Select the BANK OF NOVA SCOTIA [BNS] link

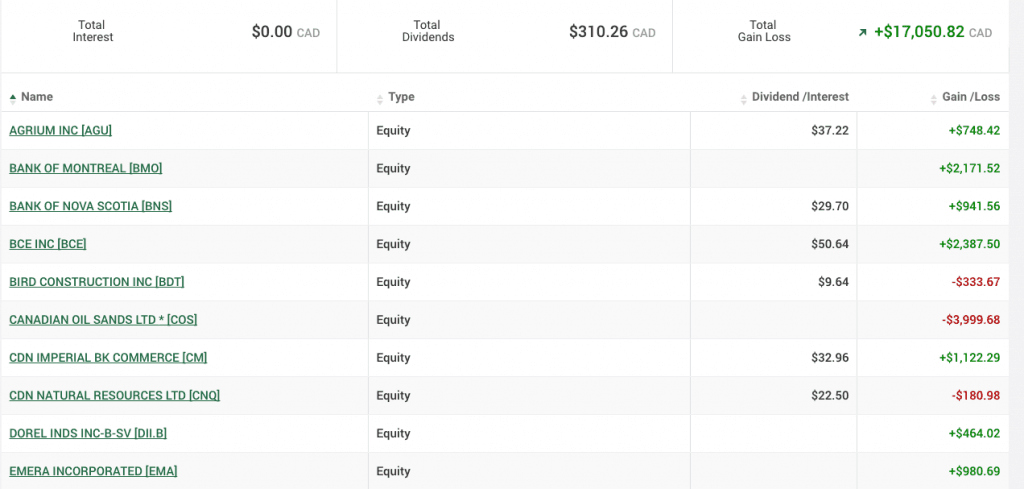91,206
